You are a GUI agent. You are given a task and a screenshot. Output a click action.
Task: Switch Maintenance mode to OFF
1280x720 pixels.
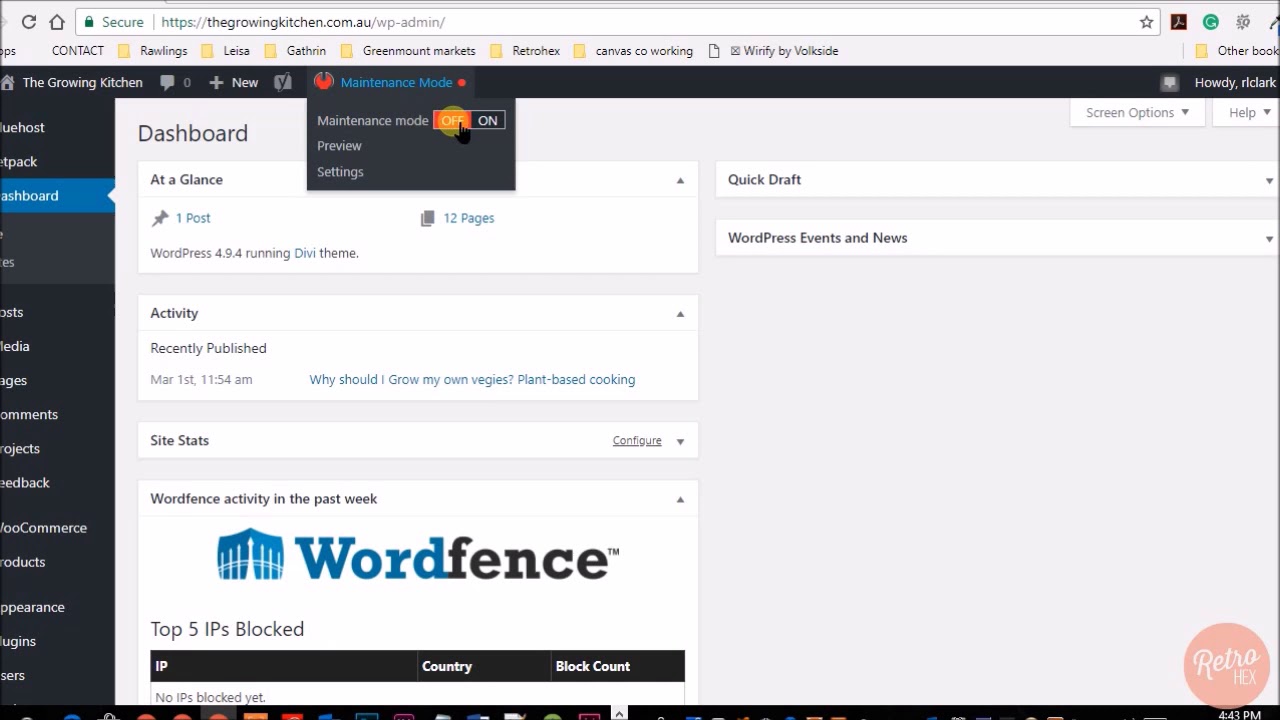[x=452, y=121]
